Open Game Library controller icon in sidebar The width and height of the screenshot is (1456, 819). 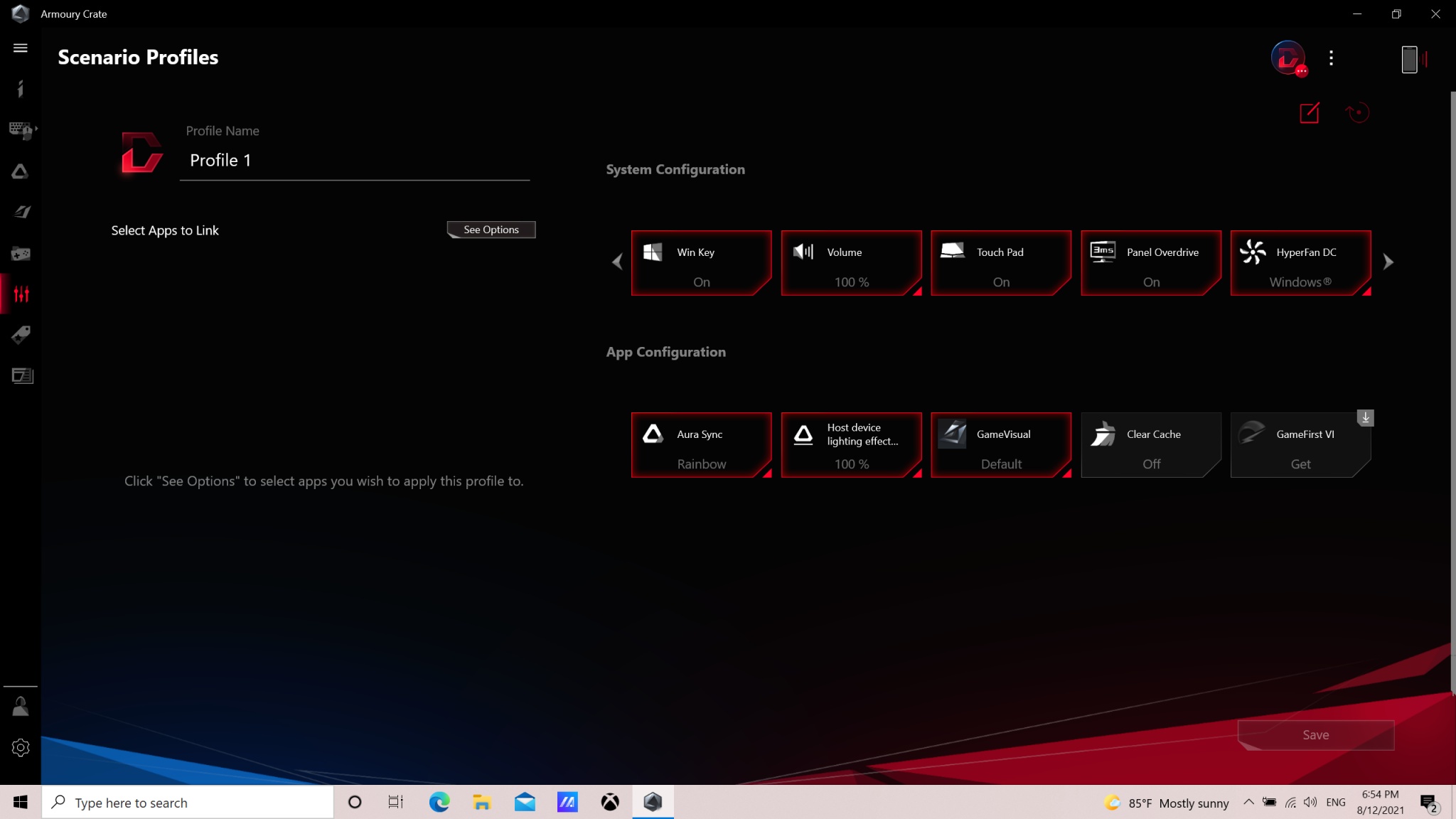tap(21, 253)
